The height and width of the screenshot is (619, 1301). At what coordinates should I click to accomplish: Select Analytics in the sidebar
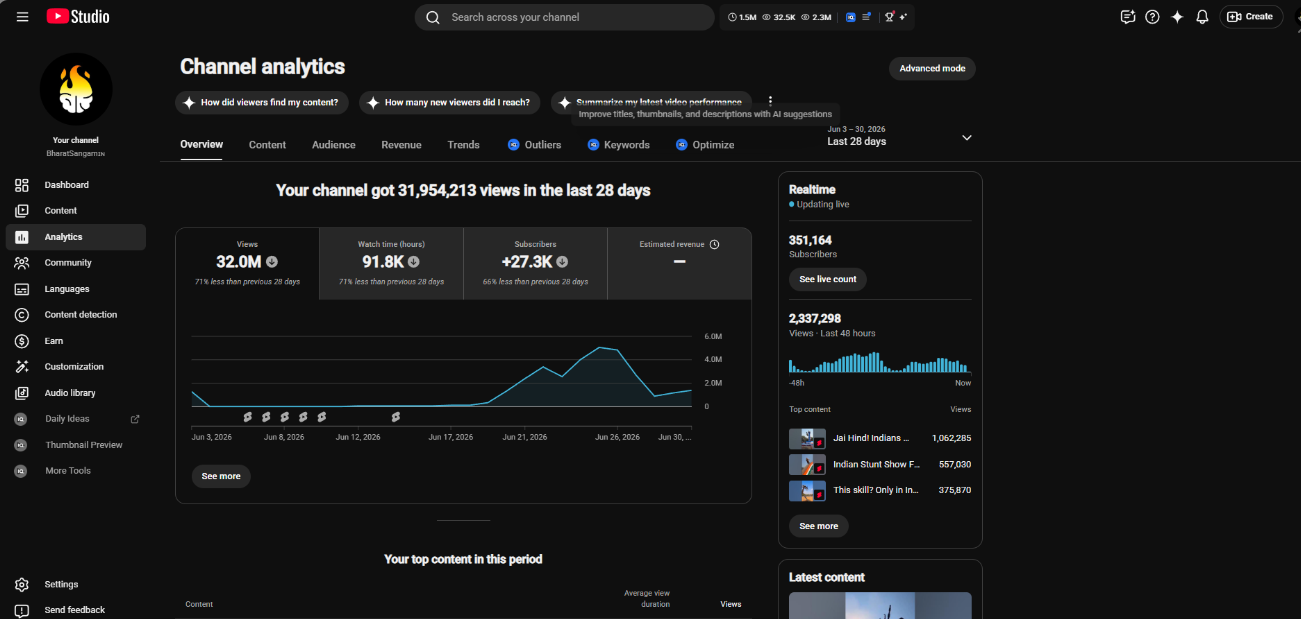[76, 237]
